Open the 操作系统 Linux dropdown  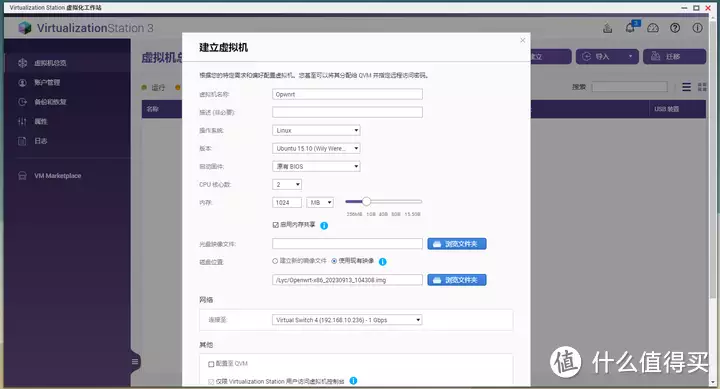(x=316, y=130)
